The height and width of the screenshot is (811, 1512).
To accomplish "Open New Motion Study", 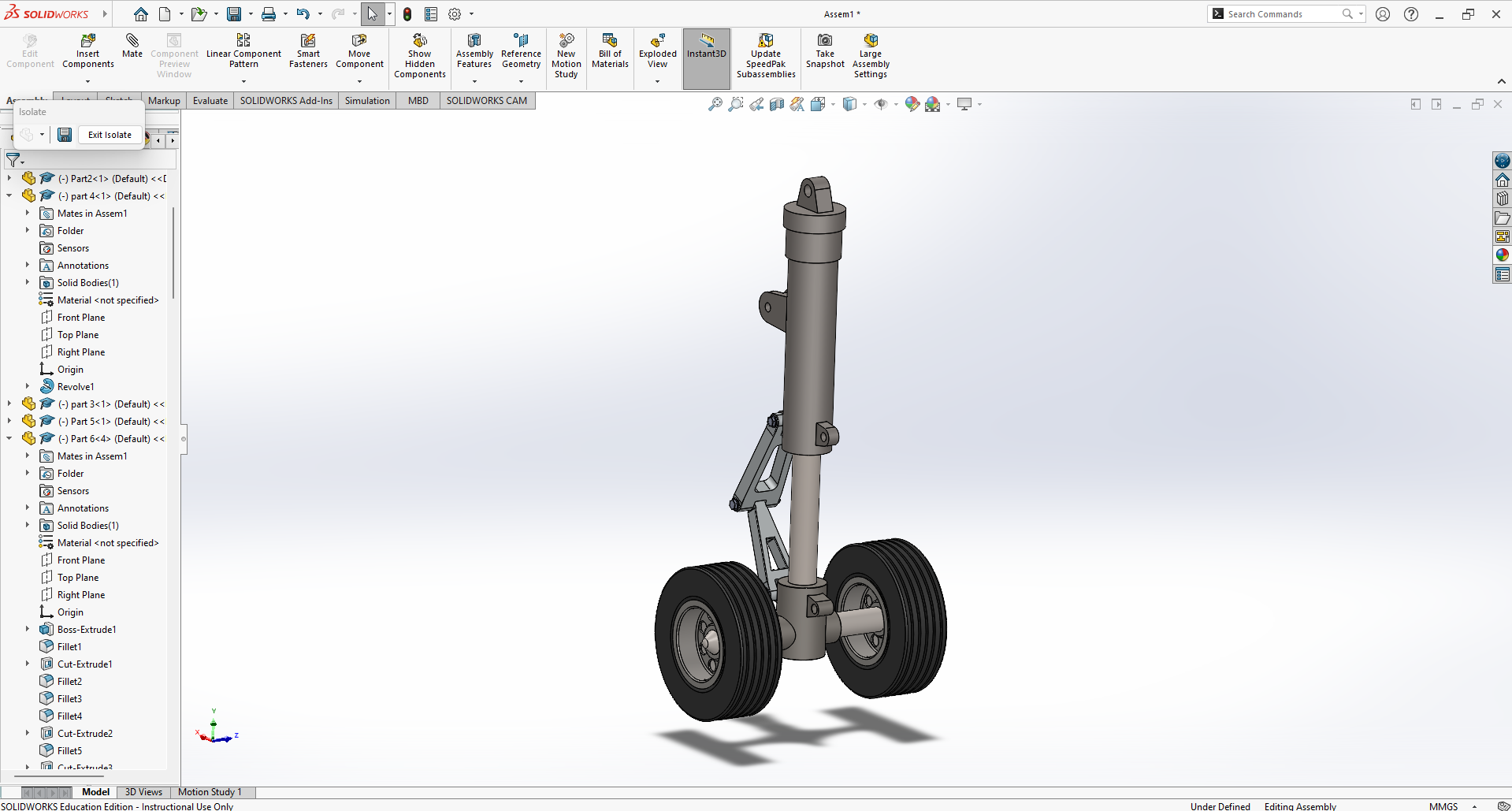I will (566, 40).
